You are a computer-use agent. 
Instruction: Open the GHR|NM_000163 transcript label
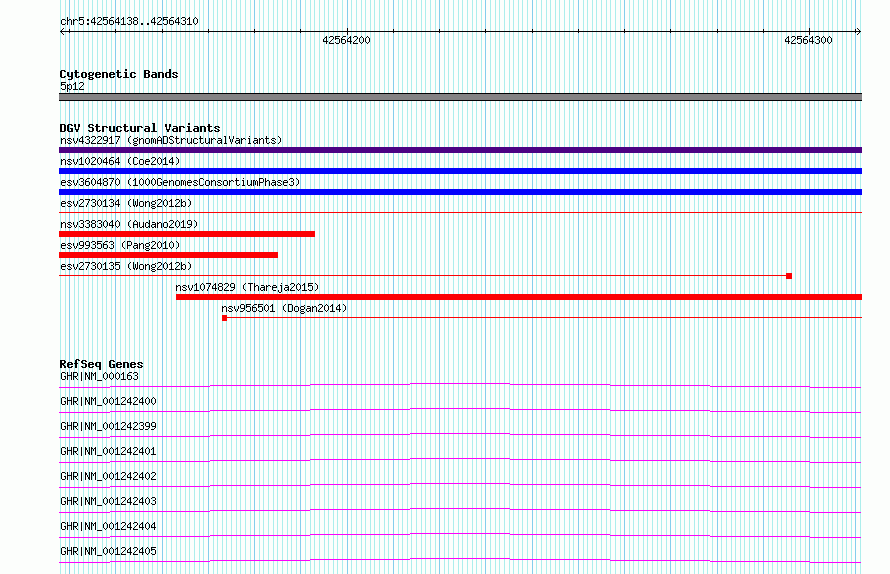pyautogui.click(x=99, y=376)
